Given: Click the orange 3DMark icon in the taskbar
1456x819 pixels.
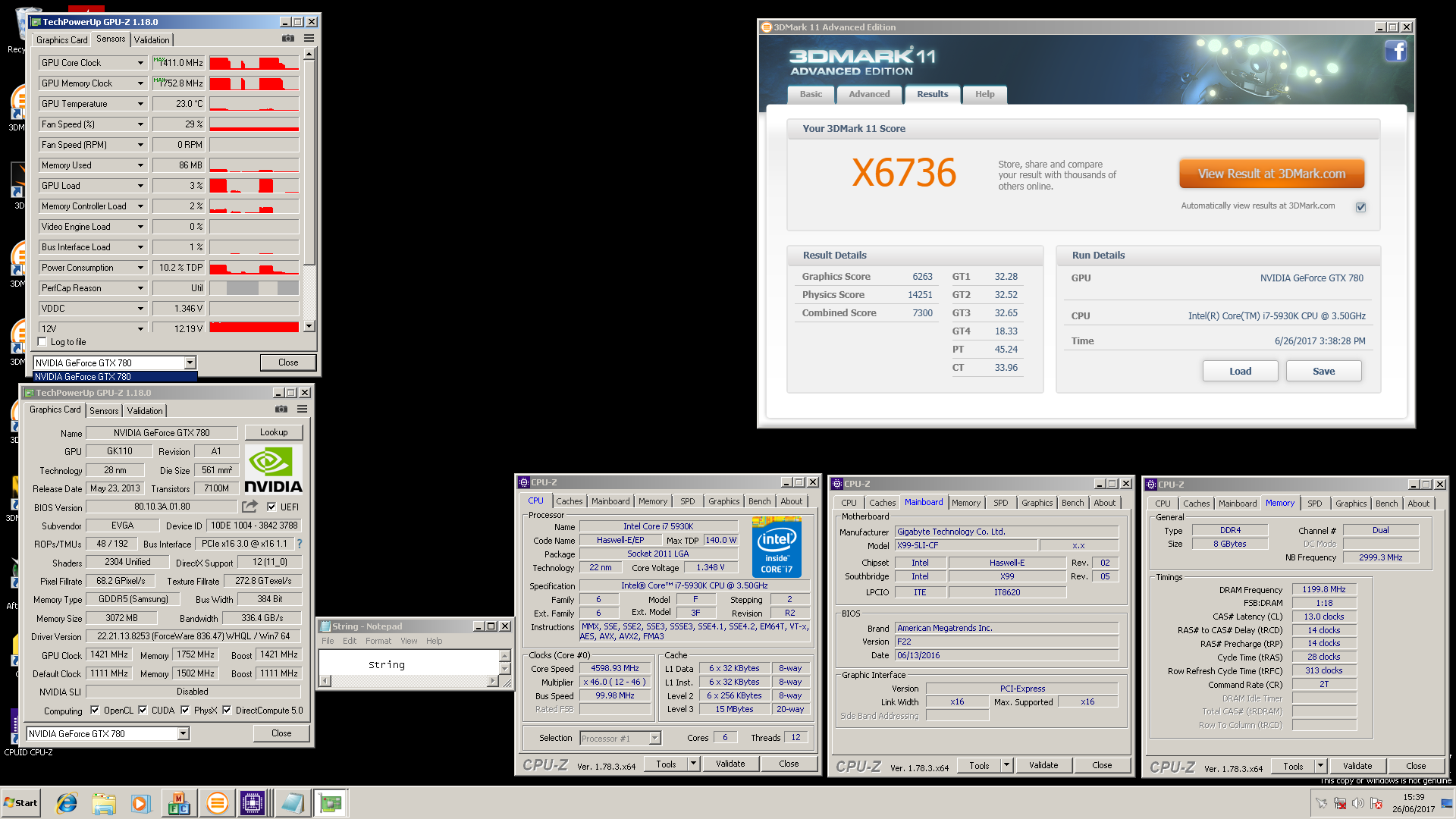Looking at the screenshot, I should [217, 803].
